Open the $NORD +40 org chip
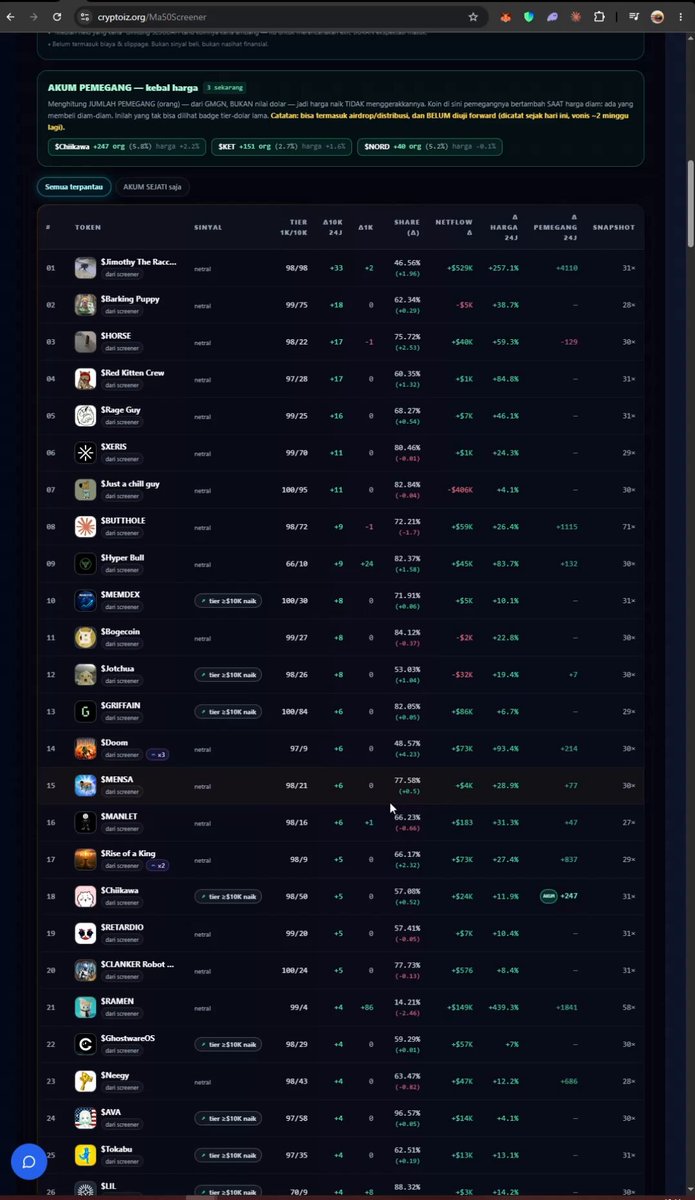Image resolution: width=695 pixels, height=1200 pixels. click(x=430, y=147)
